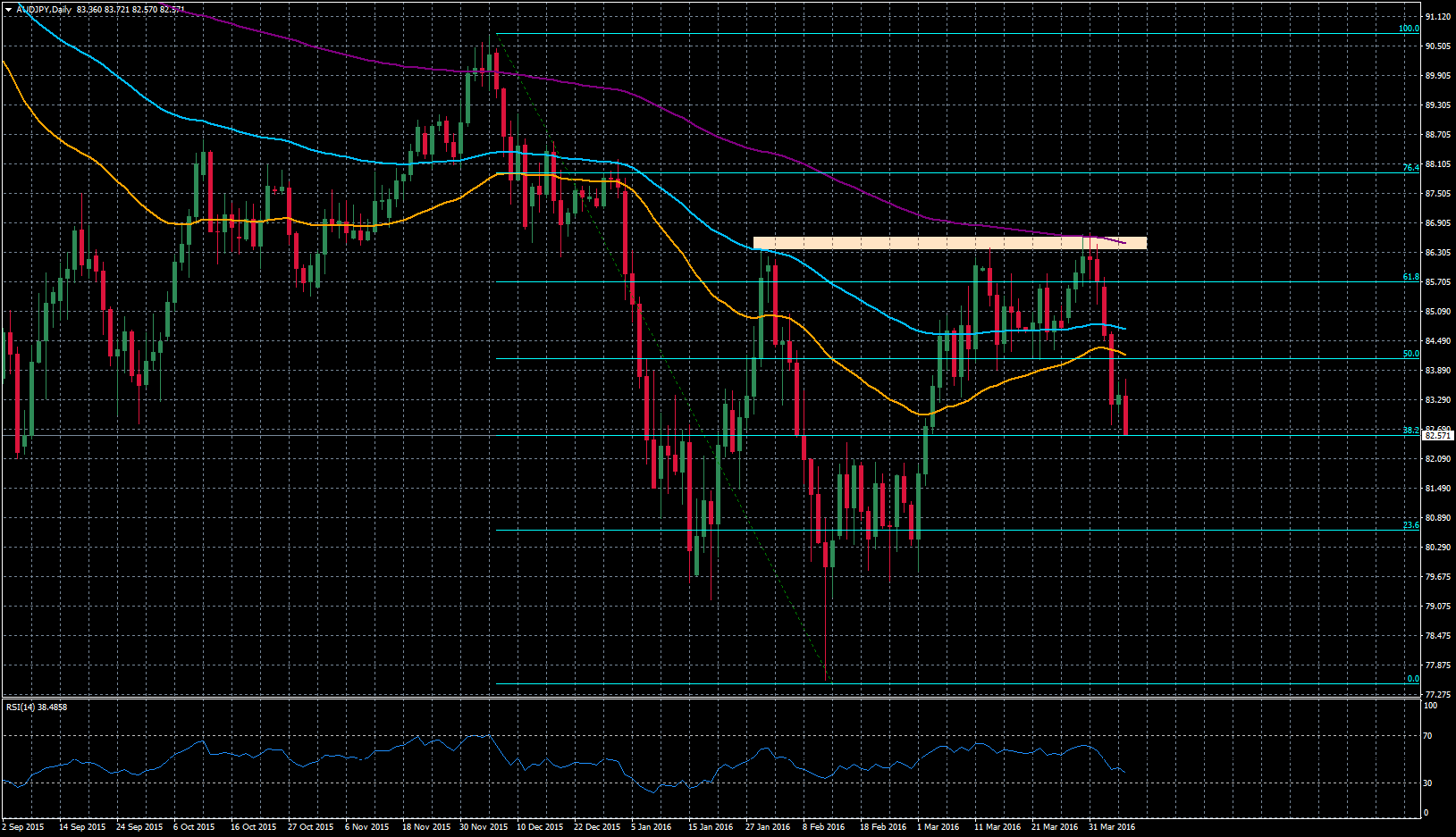Click the RSI(14) 38.4858 indicator label
This screenshot has width=1456, height=837.
37,707
